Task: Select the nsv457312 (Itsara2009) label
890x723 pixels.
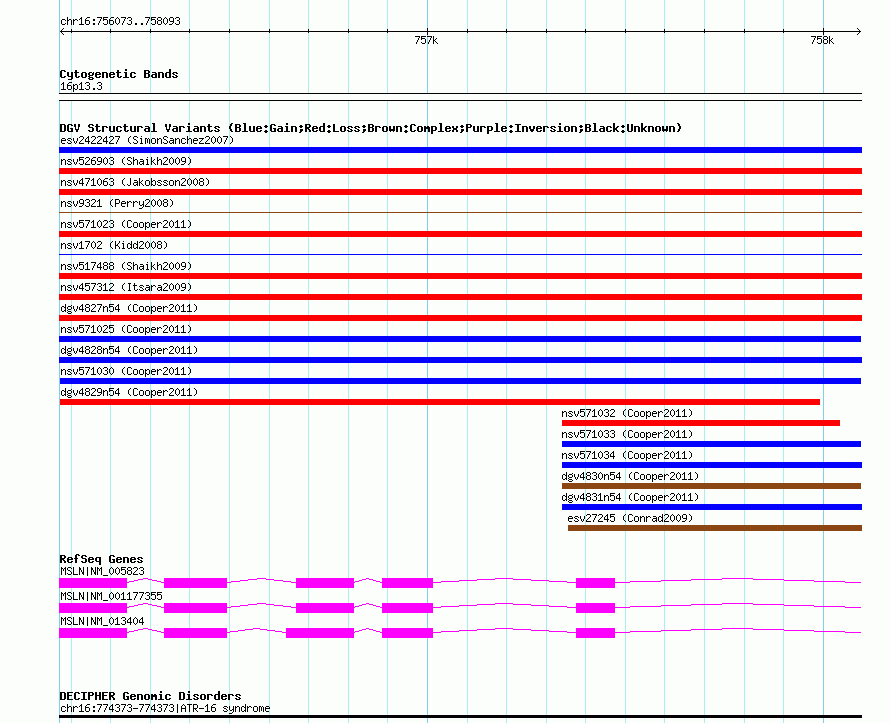Action: [x=126, y=287]
